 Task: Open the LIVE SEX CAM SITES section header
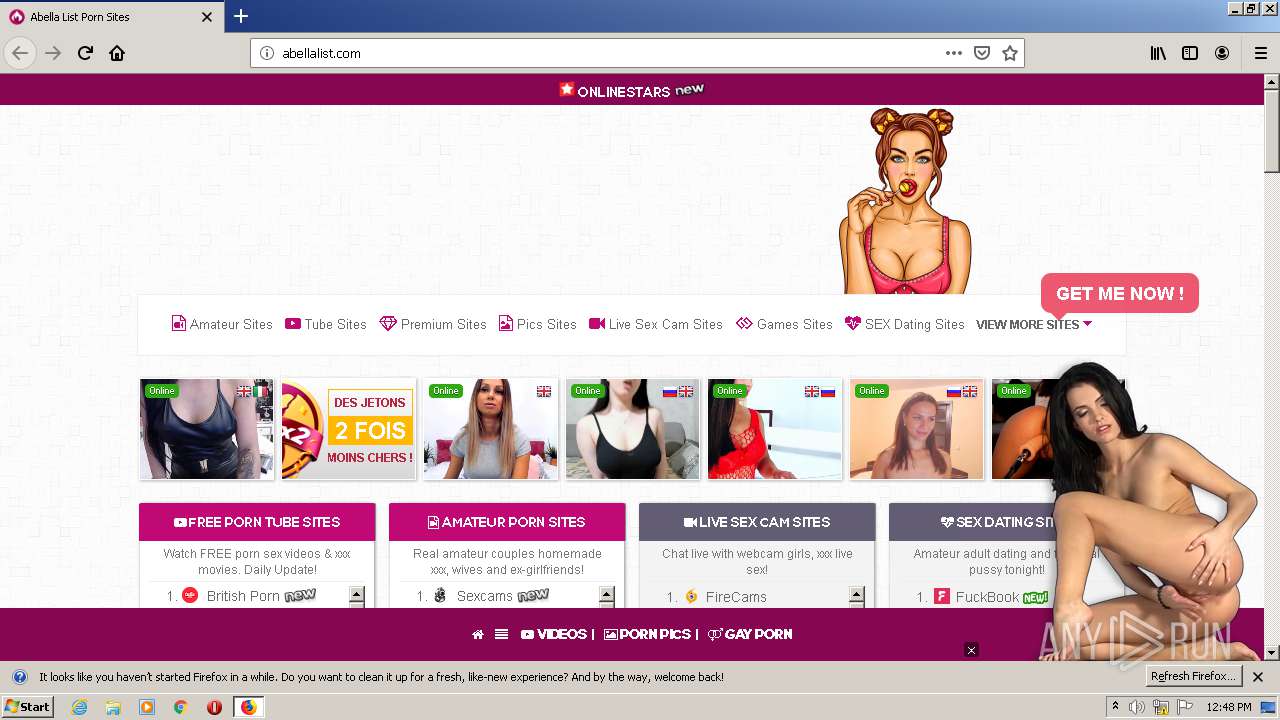(x=757, y=522)
